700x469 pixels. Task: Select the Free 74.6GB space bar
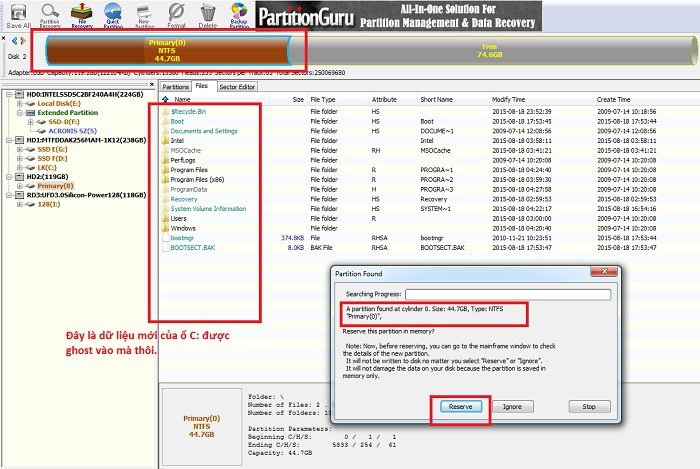492,50
